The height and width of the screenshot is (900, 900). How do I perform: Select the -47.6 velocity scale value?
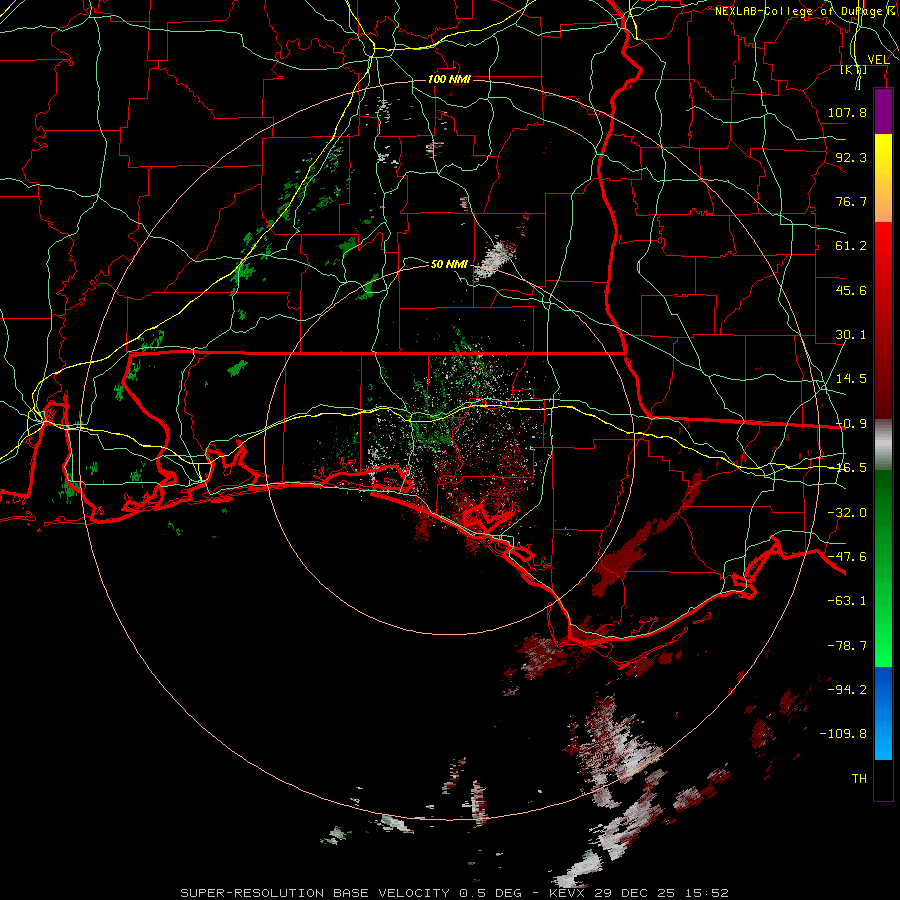[x=847, y=557]
